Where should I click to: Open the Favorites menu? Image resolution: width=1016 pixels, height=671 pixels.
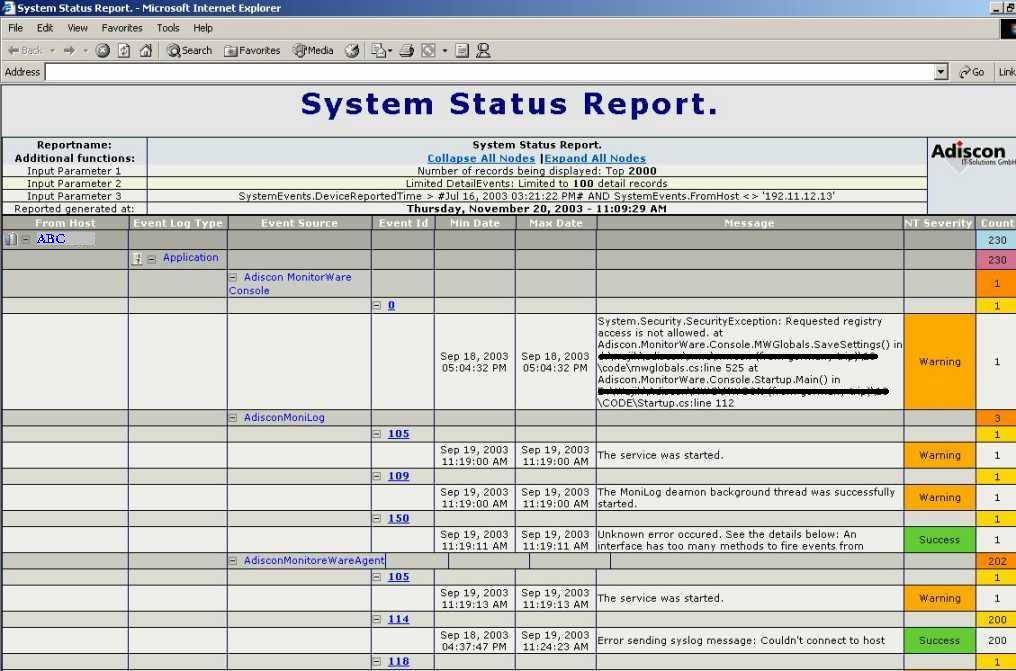click(122, 28)
